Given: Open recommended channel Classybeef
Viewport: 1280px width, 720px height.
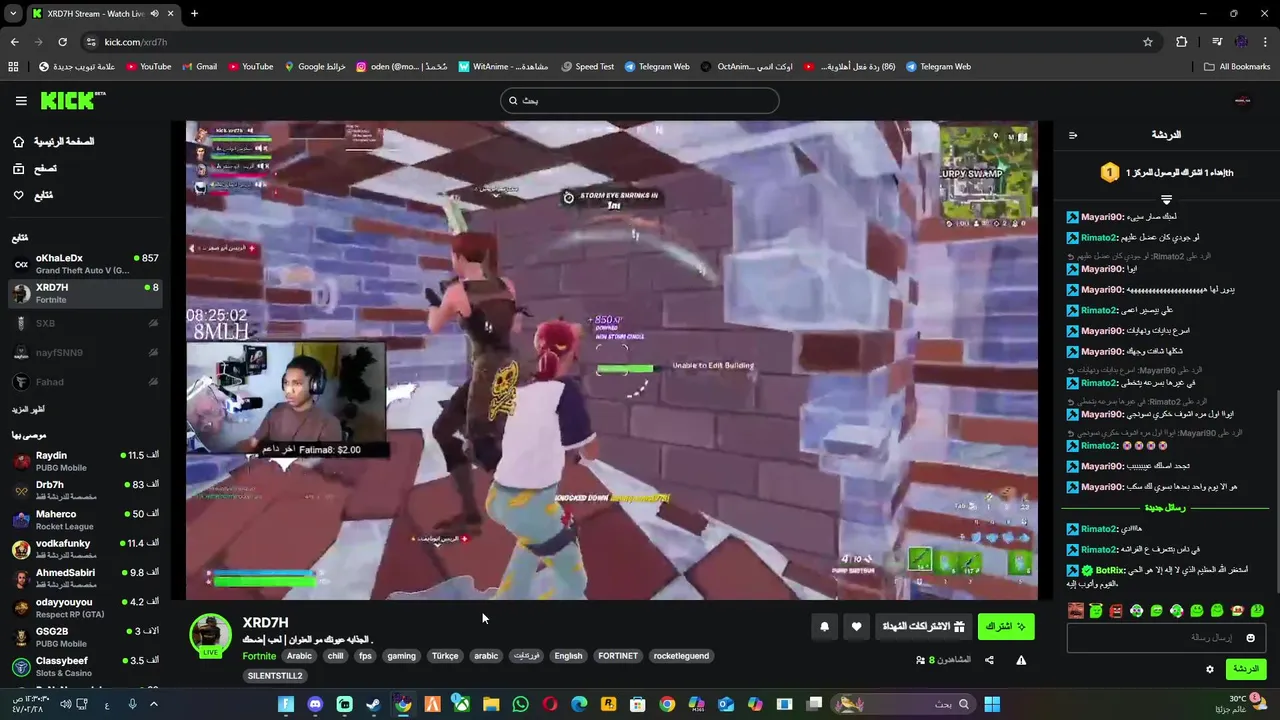Looking at the screenshot, I should 85,666.
